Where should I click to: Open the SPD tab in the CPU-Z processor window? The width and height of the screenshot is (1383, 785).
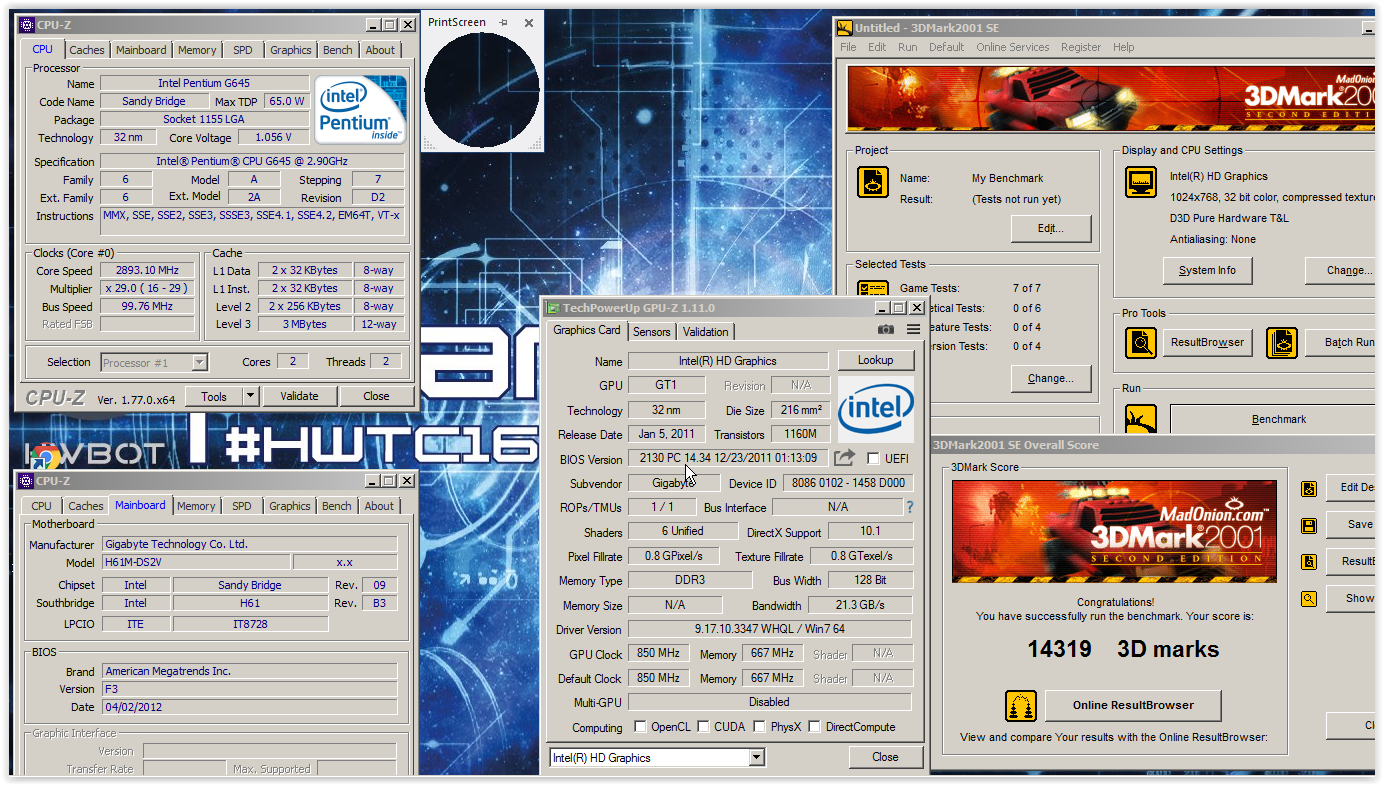pyautogui.click(x=243, y=50)
